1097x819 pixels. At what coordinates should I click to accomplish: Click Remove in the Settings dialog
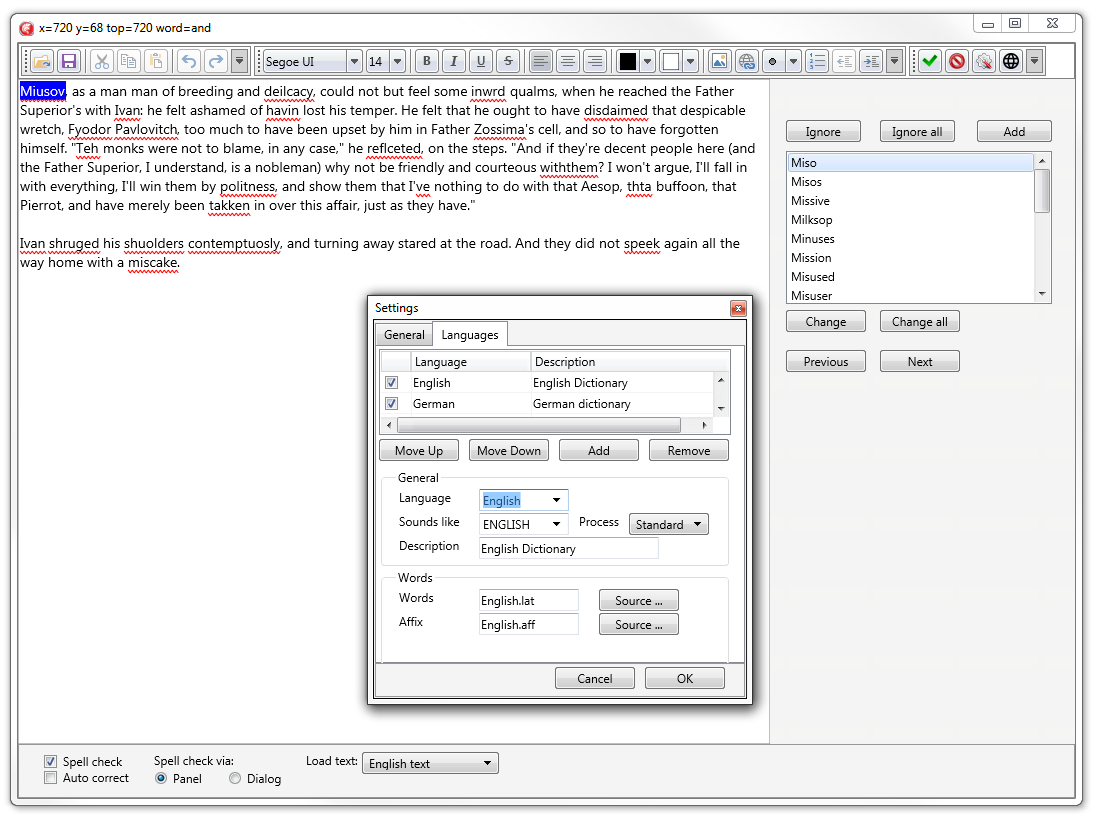[688, 450]
